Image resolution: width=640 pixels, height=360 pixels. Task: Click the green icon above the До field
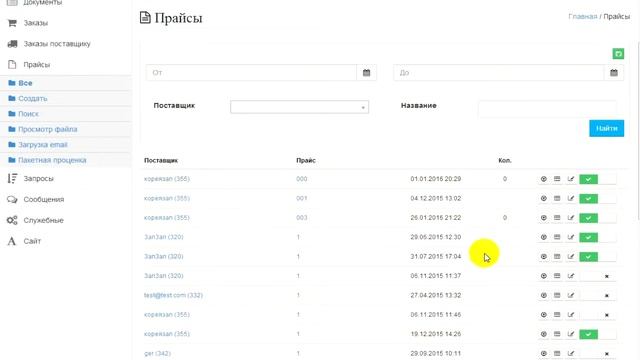[x=618, y=53]
